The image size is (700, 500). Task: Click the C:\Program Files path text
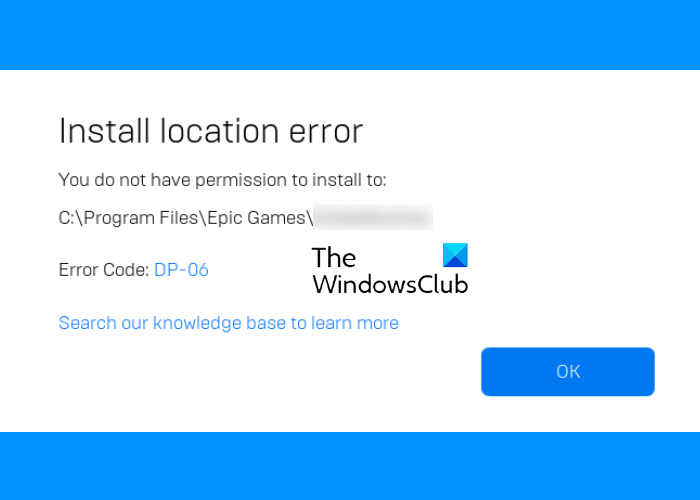point(186,218)
